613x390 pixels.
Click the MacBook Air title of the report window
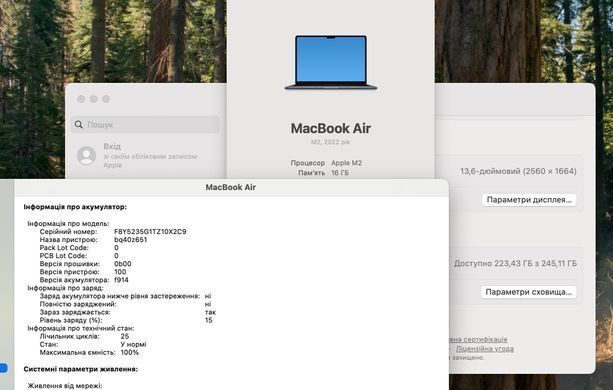231,187
